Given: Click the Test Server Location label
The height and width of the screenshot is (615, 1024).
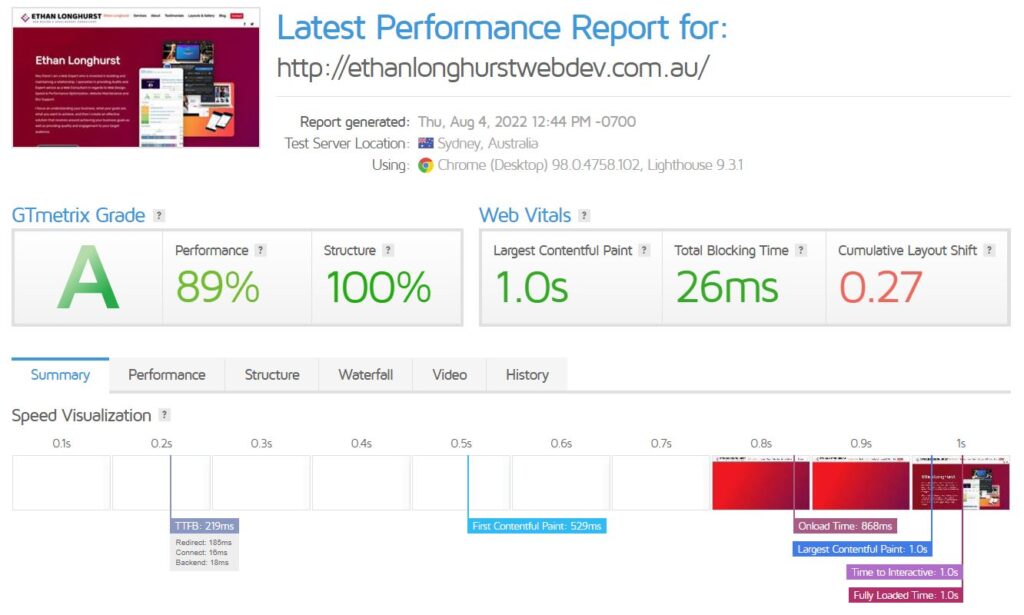Looking at the screenshot, I should (x=347, y=143).
